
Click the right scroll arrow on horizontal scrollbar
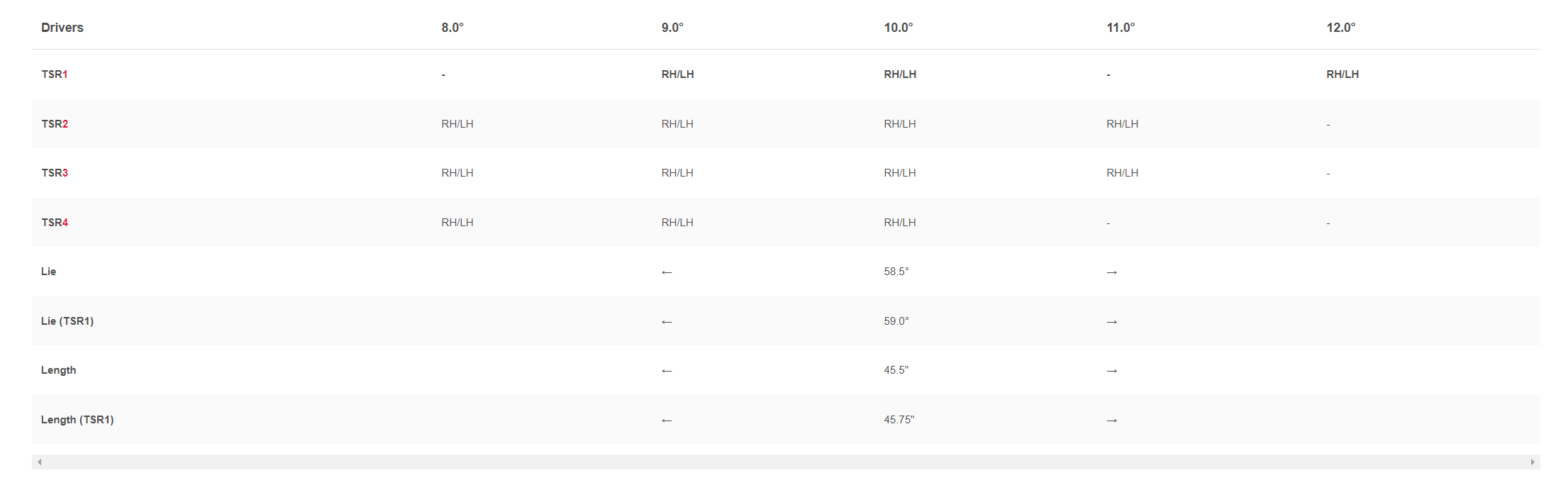[1533, 462]
